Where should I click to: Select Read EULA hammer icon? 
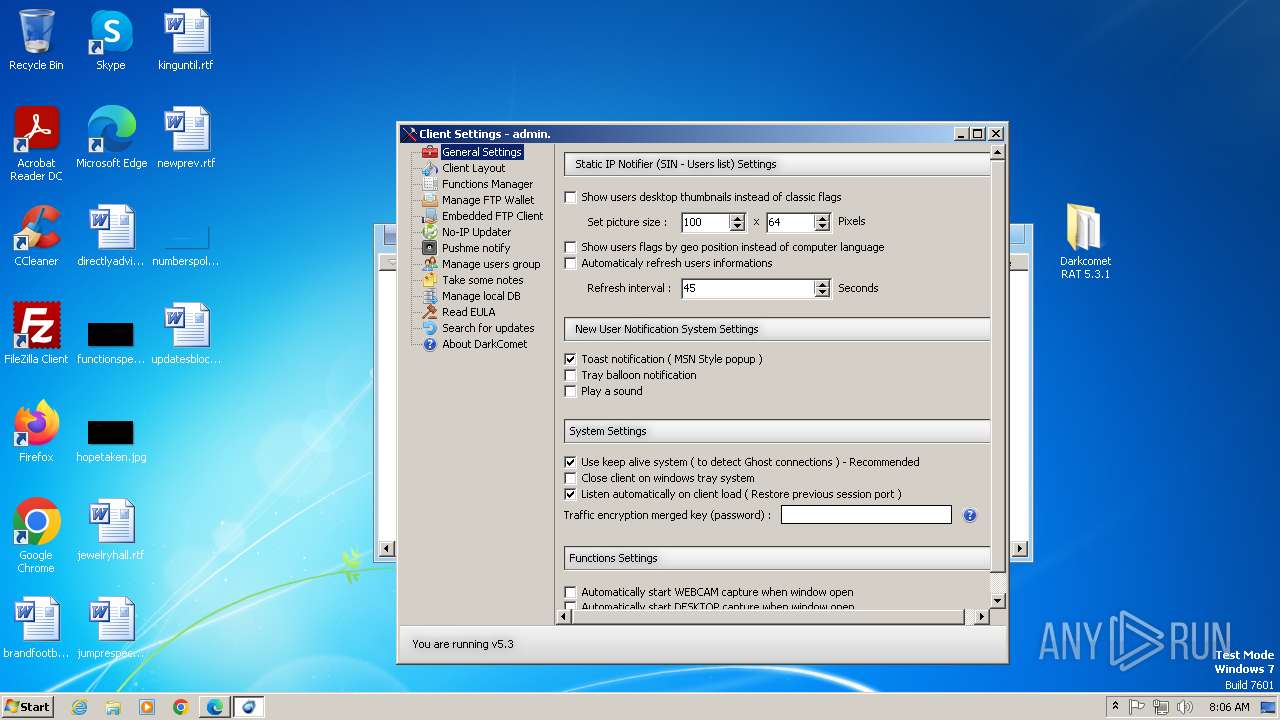point(430,312)
